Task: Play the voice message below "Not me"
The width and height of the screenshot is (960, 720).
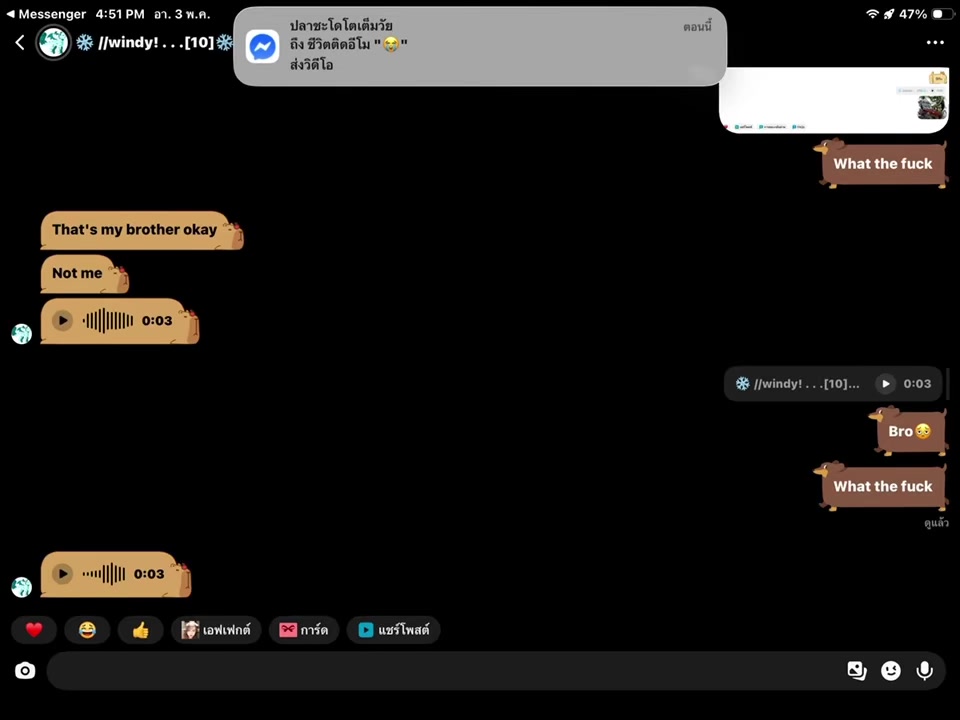Action: click(x=62, y=320)
